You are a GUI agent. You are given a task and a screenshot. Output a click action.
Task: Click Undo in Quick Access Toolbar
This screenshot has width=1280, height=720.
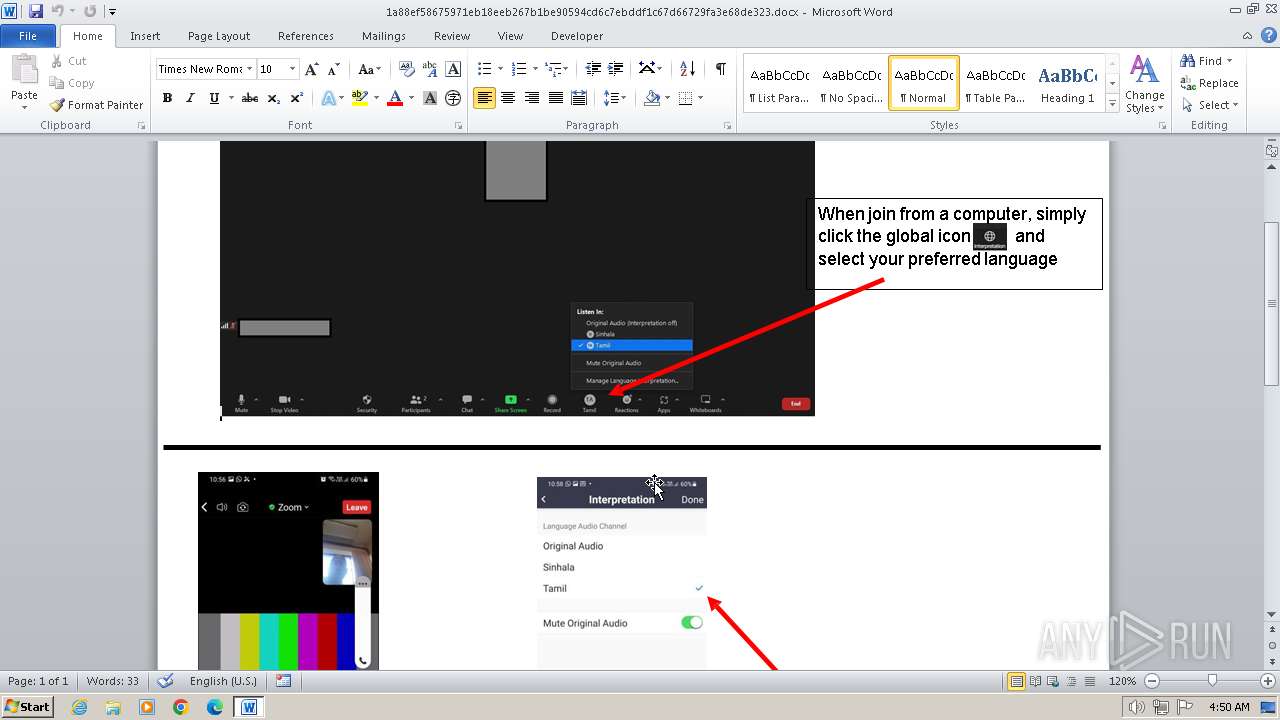57,11
